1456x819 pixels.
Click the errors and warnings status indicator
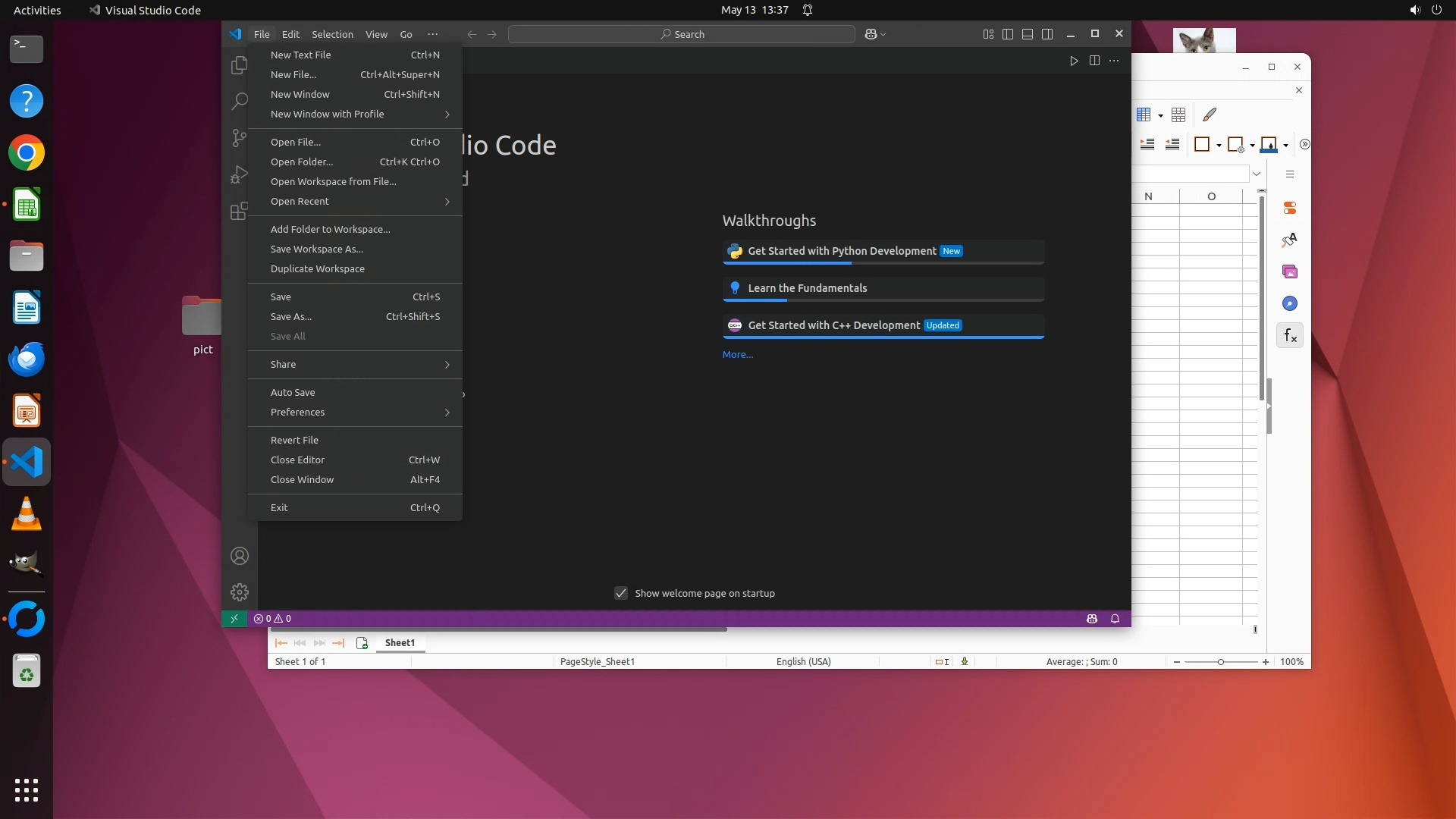pyautogui.click(x=272, y=619)
